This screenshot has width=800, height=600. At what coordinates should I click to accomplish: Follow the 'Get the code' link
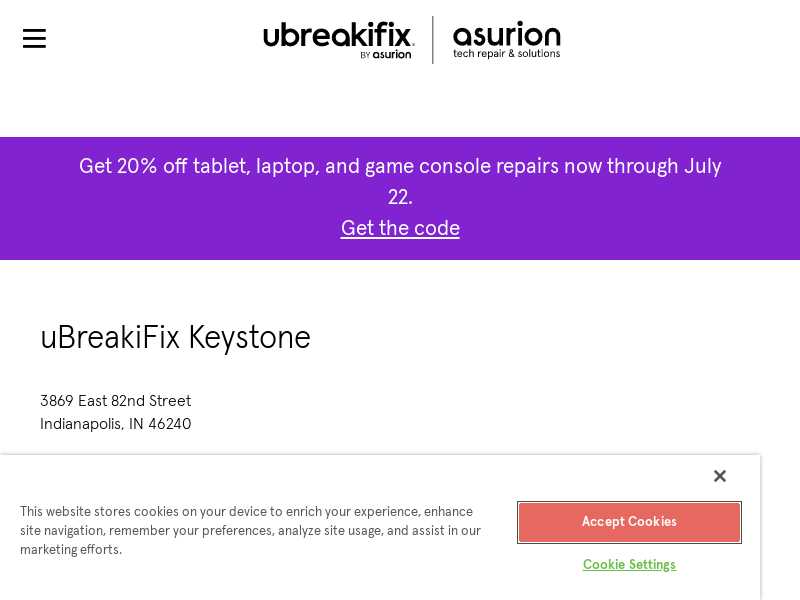pyautogui.click(x=400, y=228)
